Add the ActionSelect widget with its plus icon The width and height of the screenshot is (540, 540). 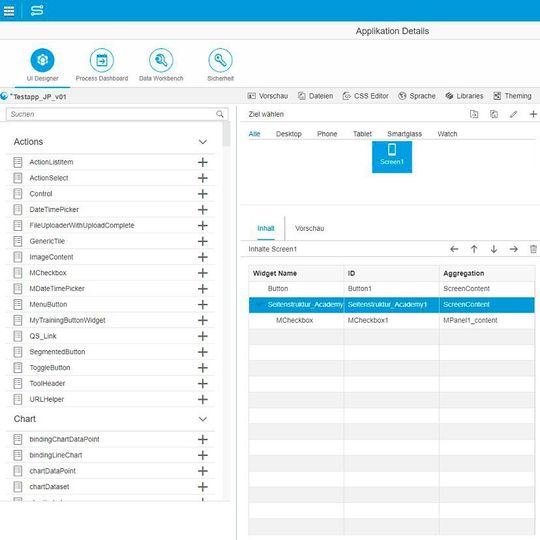coord(202,178)
